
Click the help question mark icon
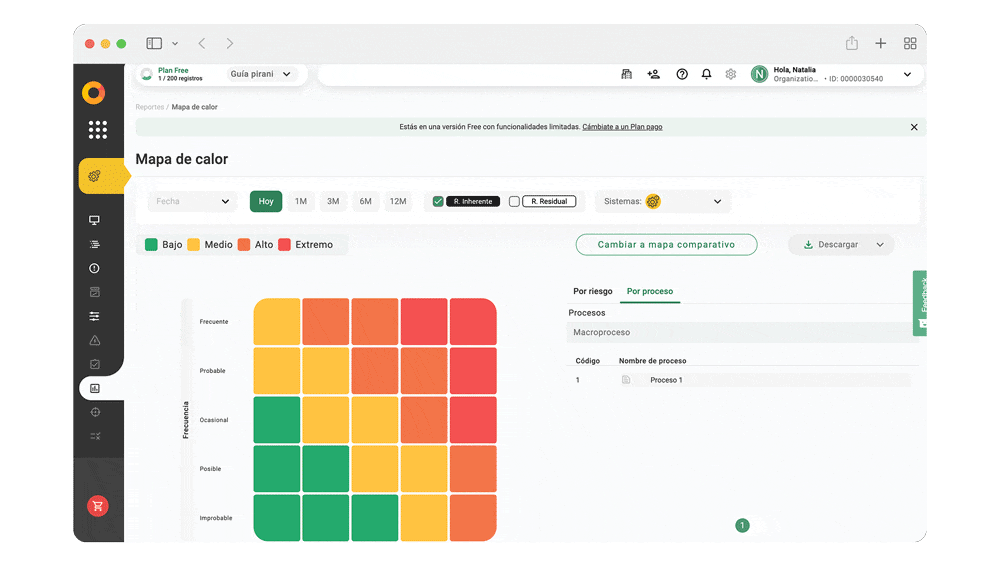(682, 74)
